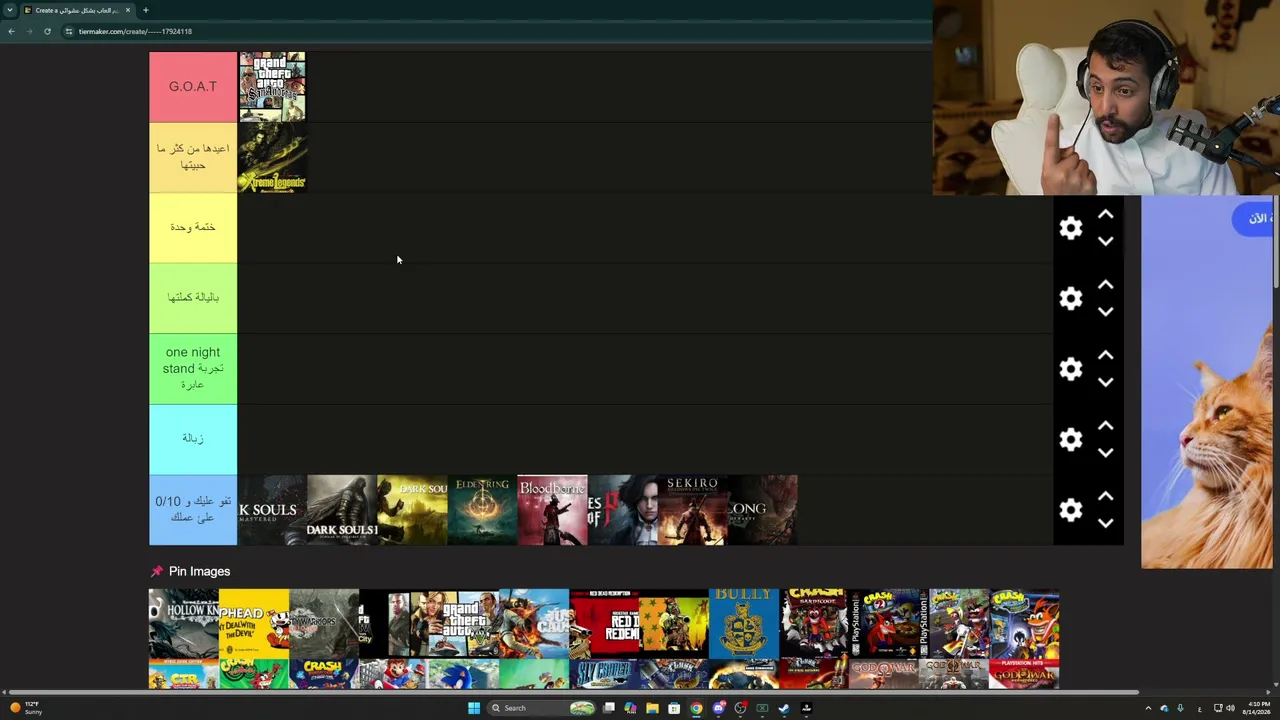Open Google Chrome from the taskbar

click(x=696, y=708)
